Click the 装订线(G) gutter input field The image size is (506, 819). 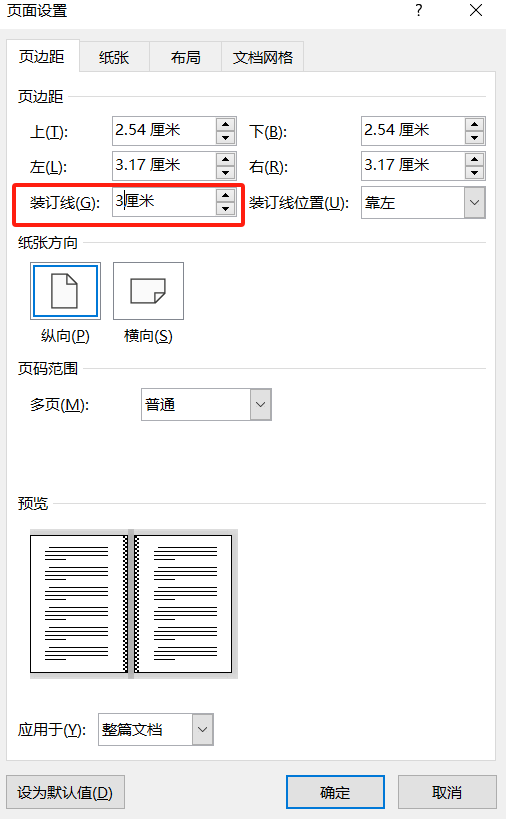(164, 202)
